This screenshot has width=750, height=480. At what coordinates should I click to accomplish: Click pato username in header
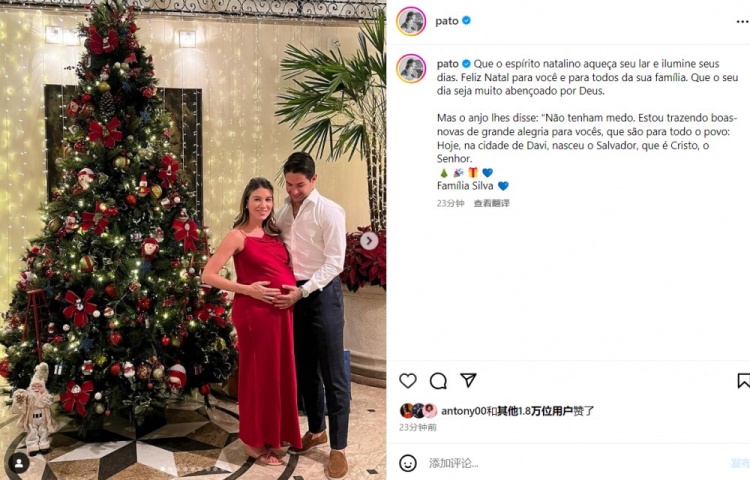coord(447,21)
